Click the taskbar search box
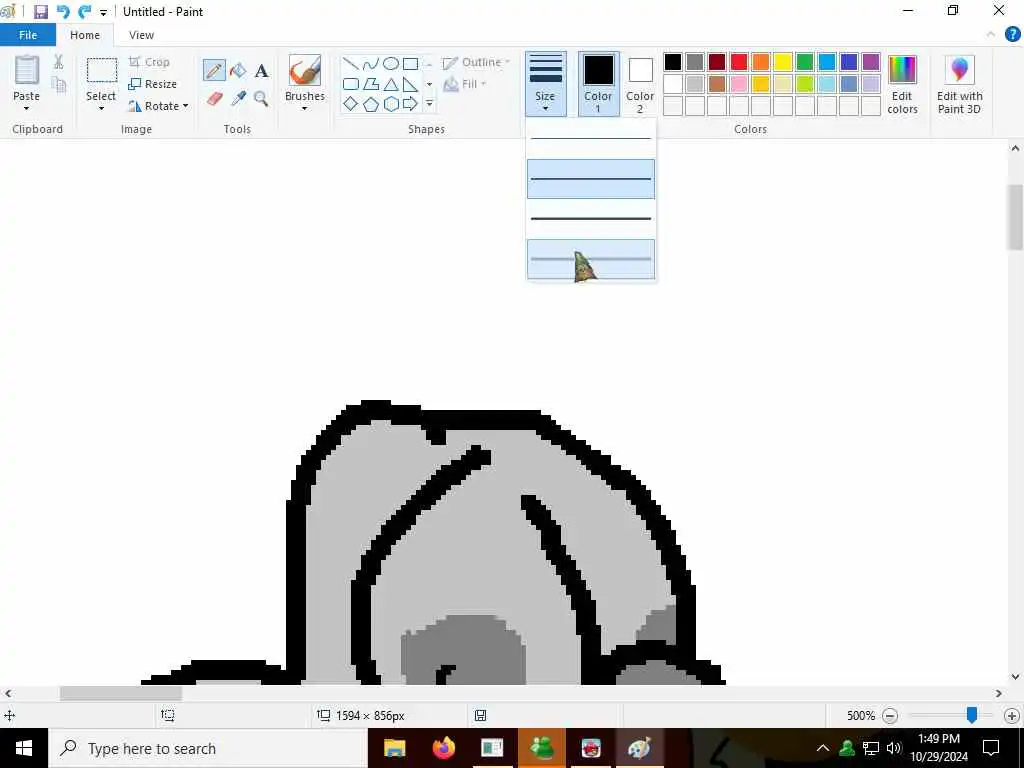The height and width of the screenshot is (768, 1024). pyautogui.click(x=208, y=748)
